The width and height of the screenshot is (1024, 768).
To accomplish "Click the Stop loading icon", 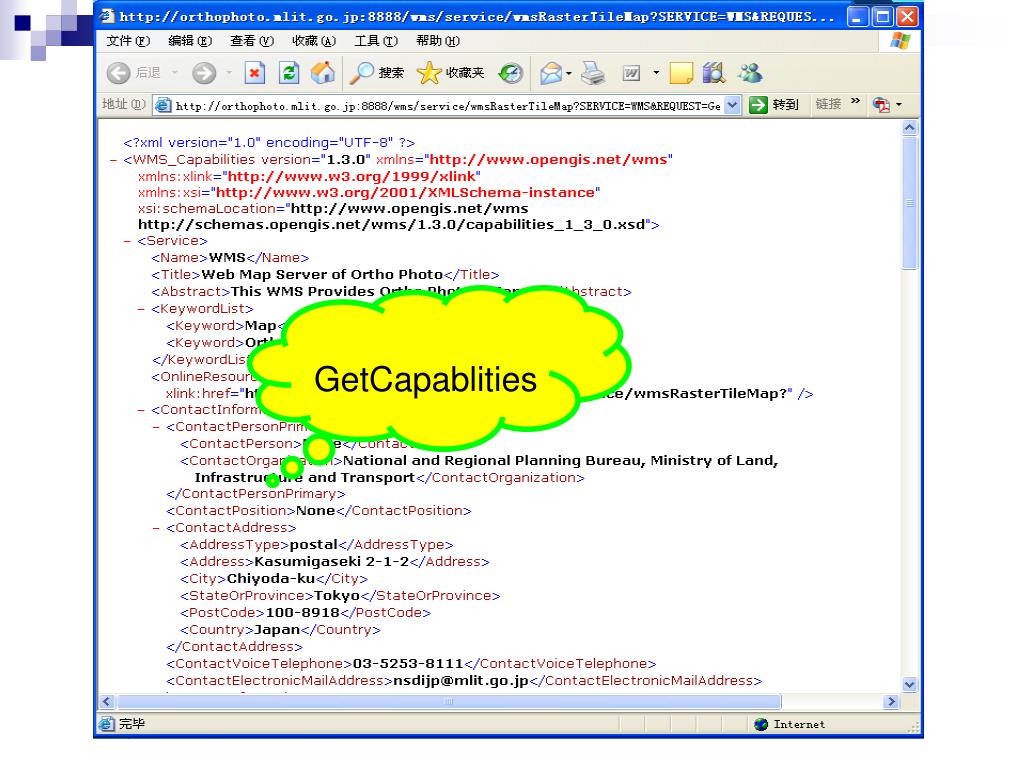I will point(255,73).
